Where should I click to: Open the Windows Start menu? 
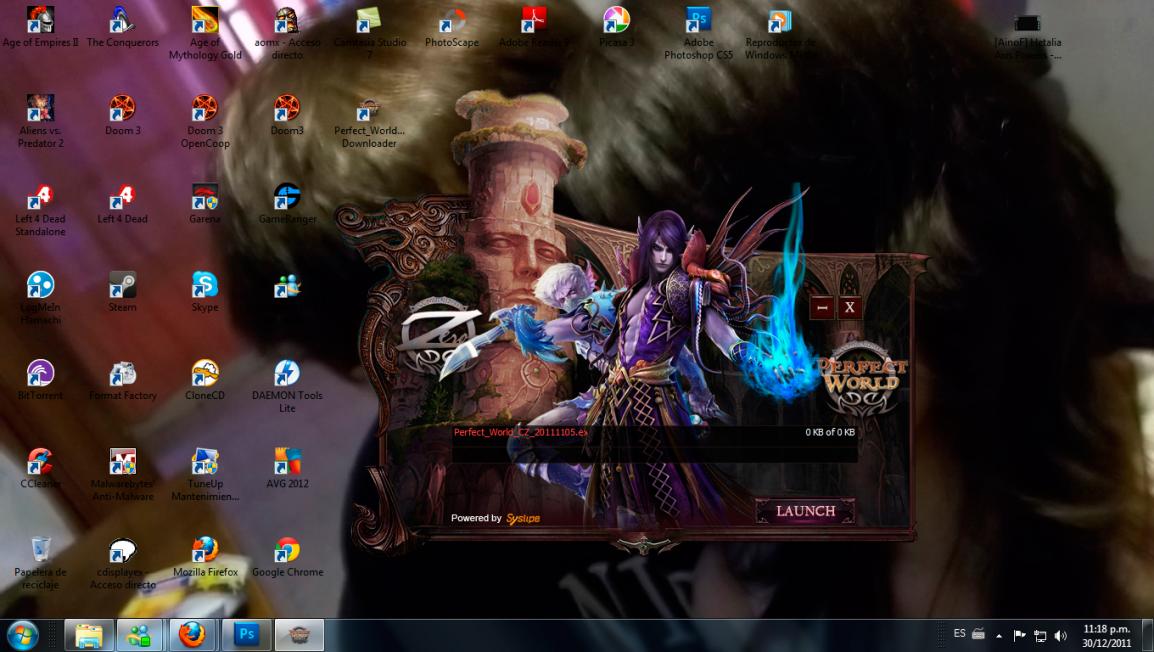coord(23,634)
